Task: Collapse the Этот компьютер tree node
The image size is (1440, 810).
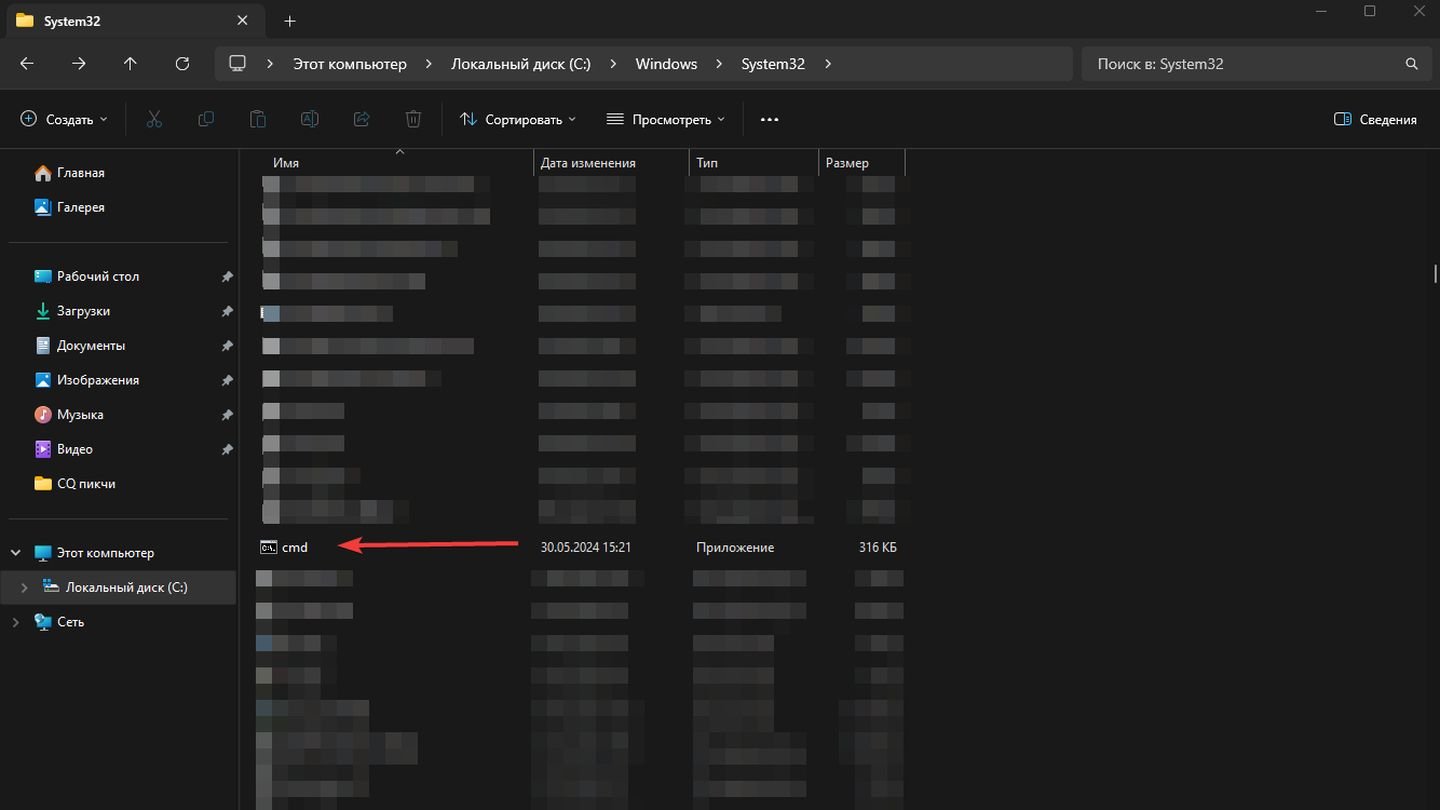Action: (x=16, y=553)
